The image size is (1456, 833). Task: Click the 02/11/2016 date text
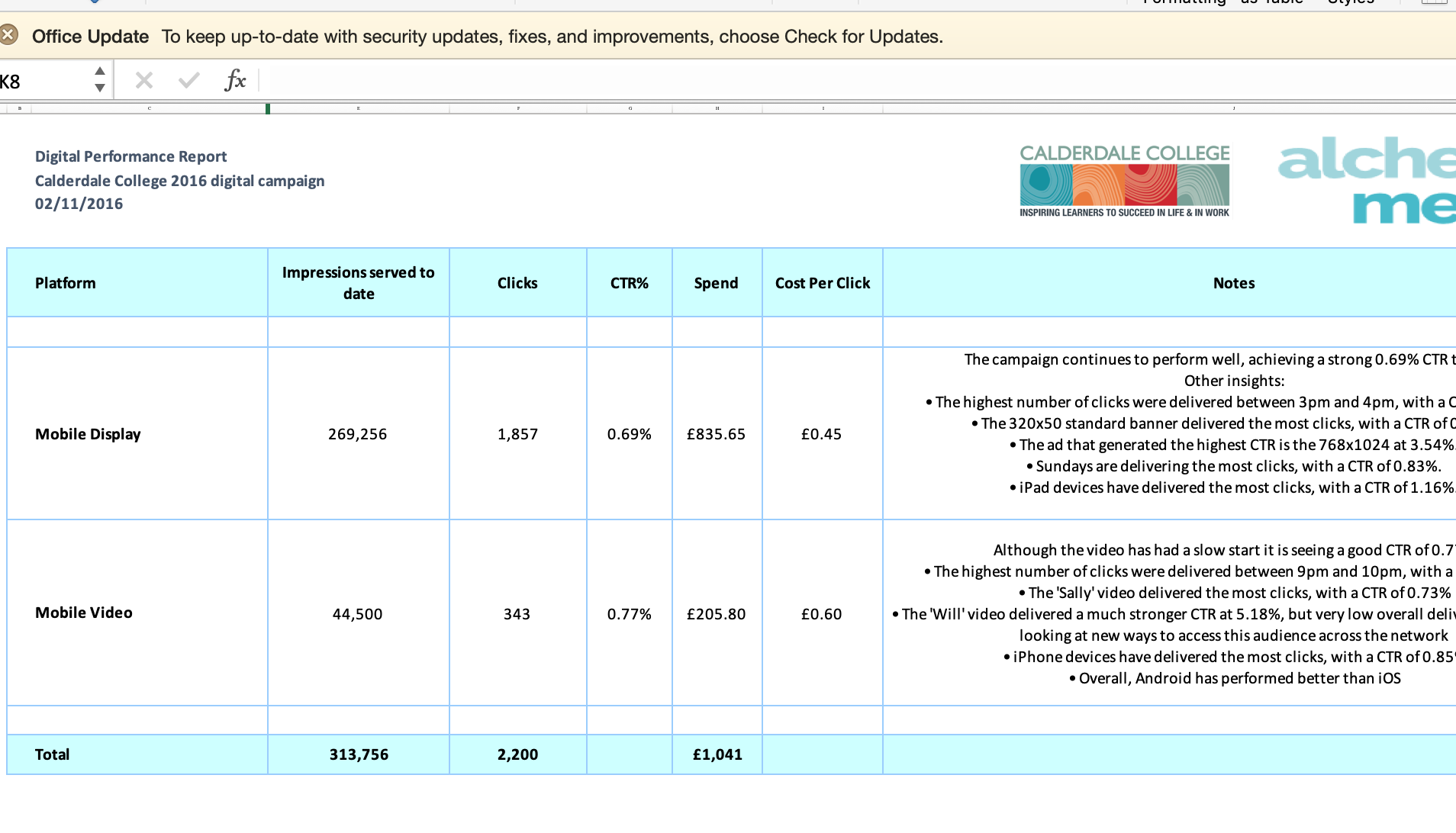pos(79,204)
